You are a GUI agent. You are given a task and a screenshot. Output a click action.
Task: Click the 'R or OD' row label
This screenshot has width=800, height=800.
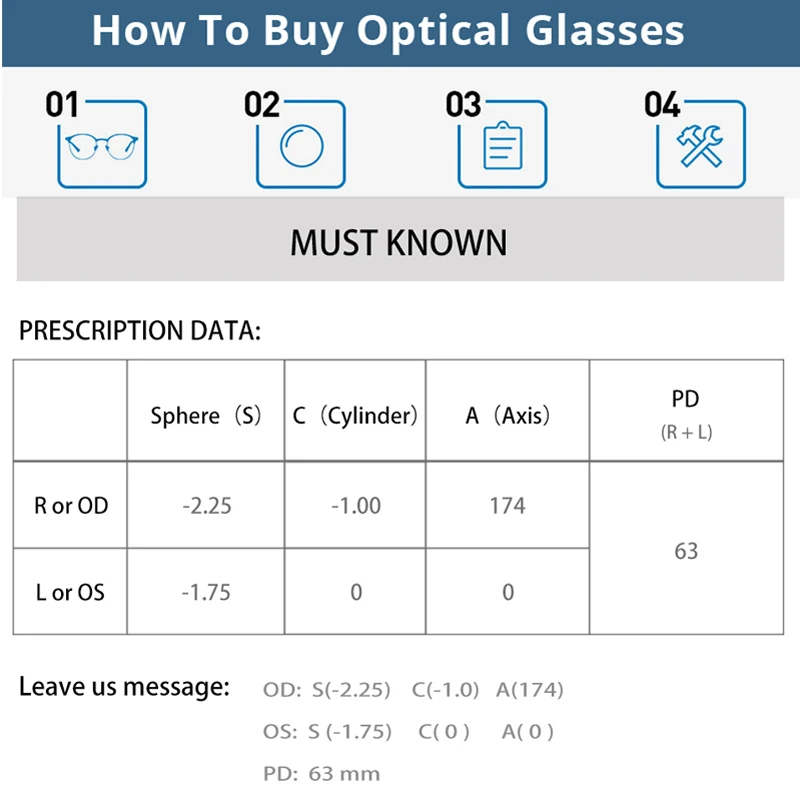tap(70, 506)
